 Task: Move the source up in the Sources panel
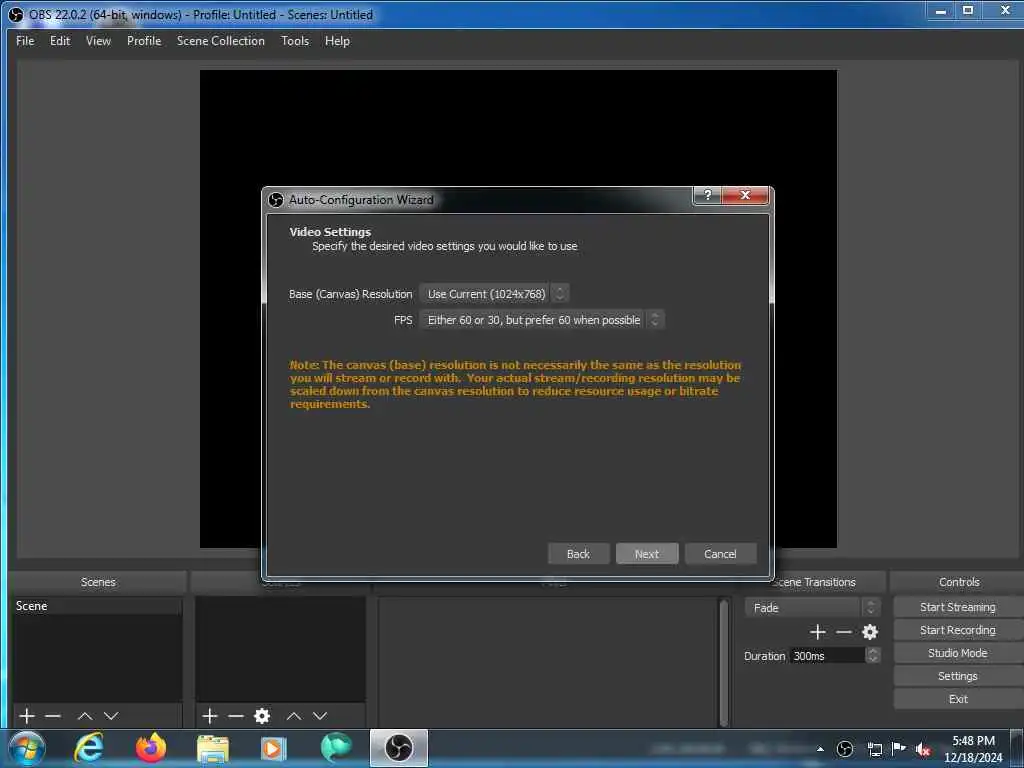[294, 716]
